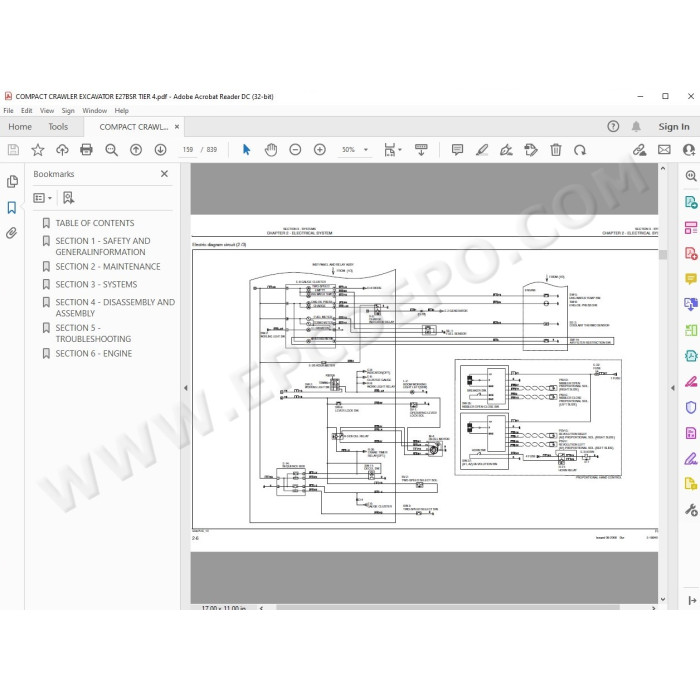Click the help question mark icon
The image size is (700, 700).
click(x=613, y=126)
